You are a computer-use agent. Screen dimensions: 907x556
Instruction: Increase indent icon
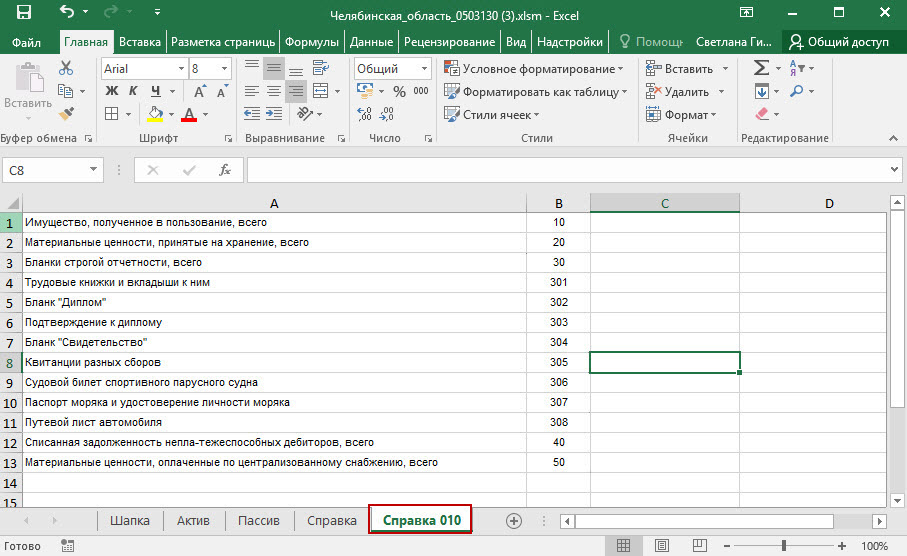tap(274, 113)
